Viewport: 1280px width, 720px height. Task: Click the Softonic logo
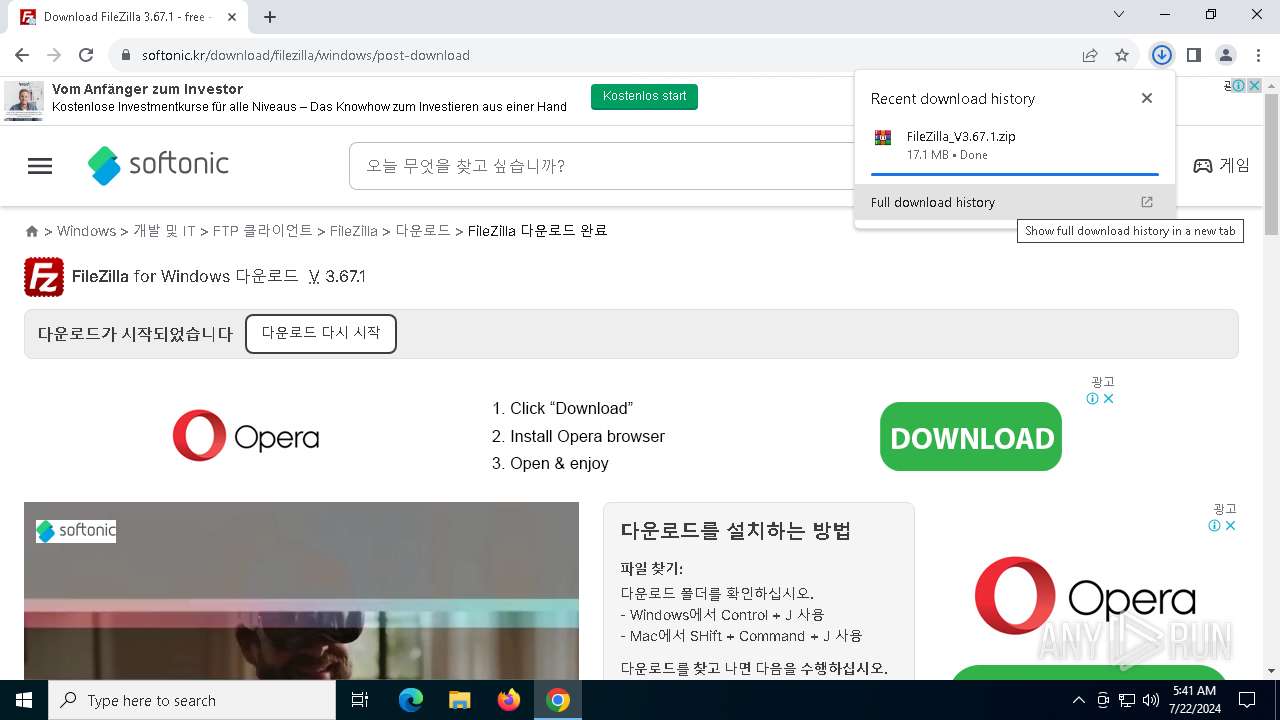(x=158, y=165)
